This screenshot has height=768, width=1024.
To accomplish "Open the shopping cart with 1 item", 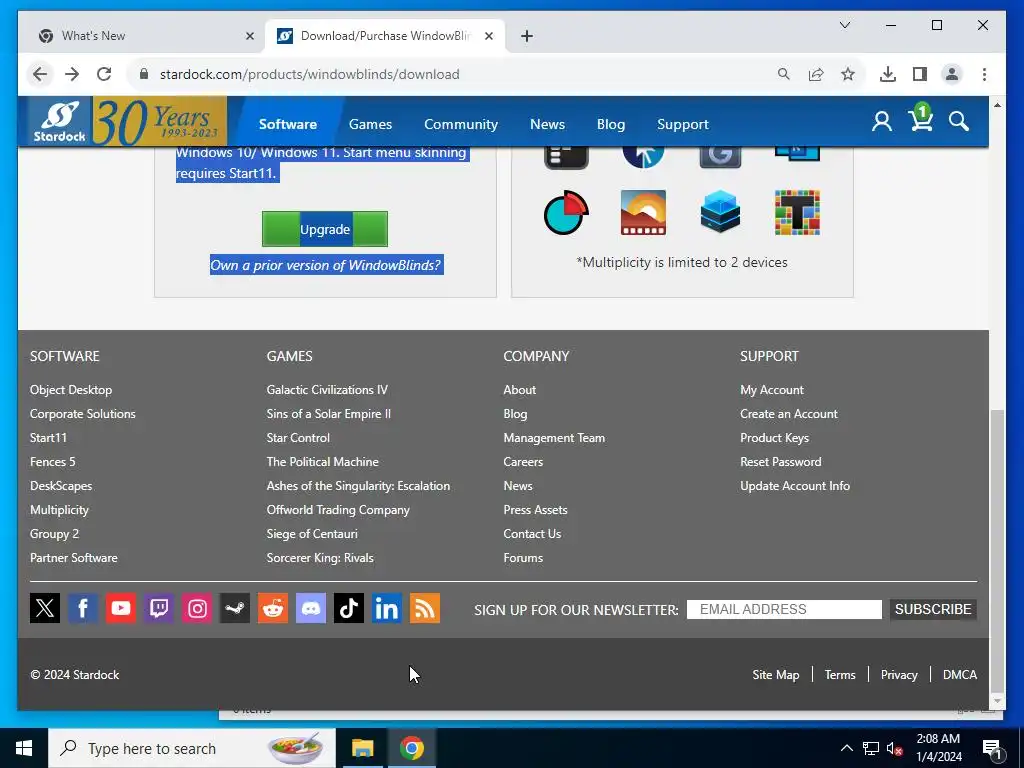I will coord(921,118).
